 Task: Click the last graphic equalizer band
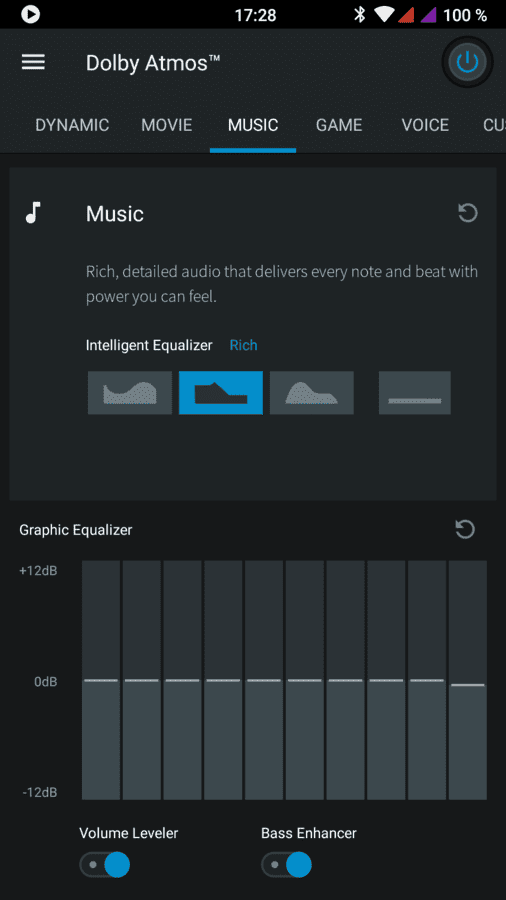click(x=468, y=680)
